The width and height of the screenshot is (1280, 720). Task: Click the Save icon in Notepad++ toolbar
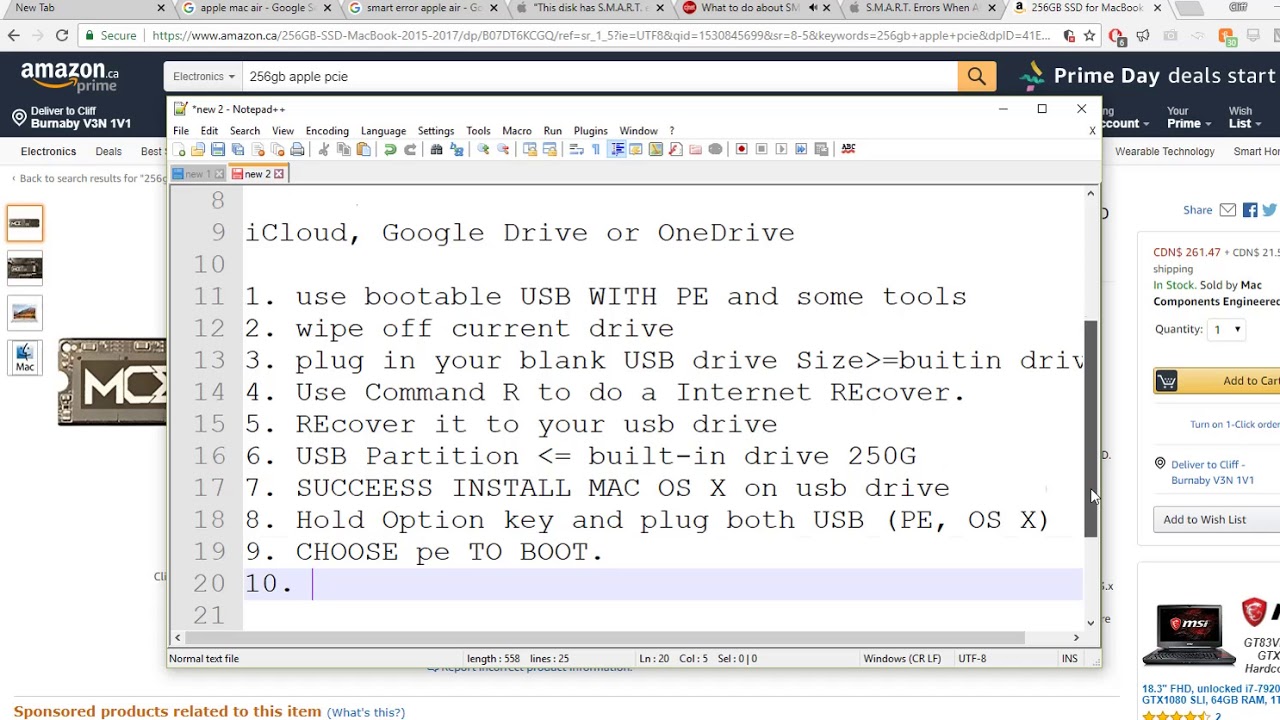[x=218, y=149]
